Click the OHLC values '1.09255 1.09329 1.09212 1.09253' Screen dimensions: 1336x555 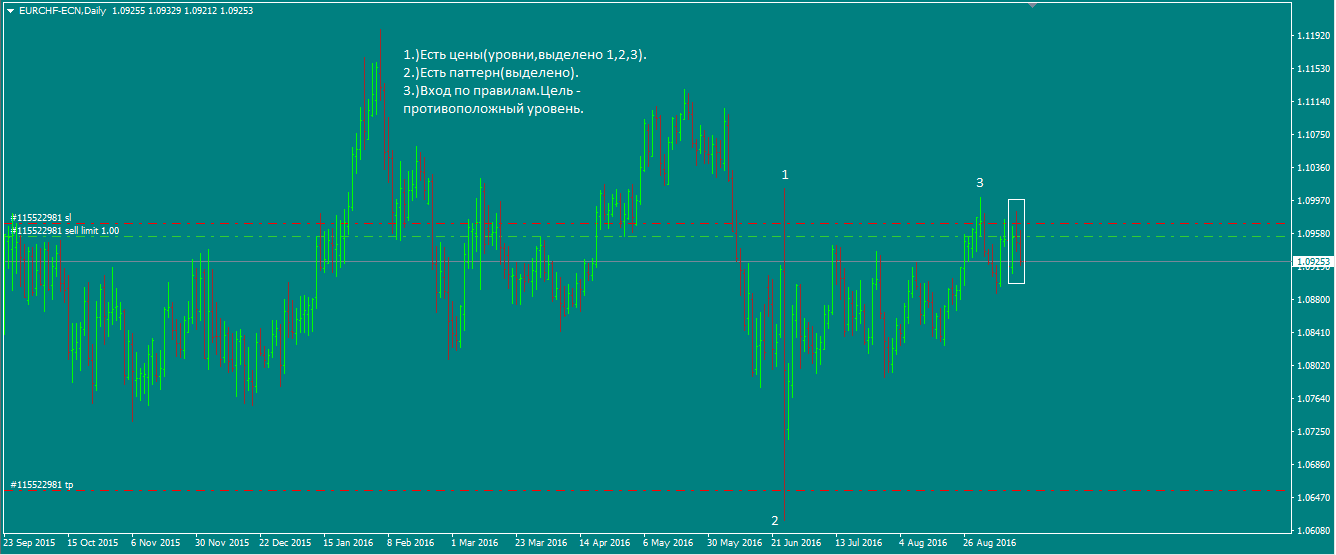coord(183,9)
